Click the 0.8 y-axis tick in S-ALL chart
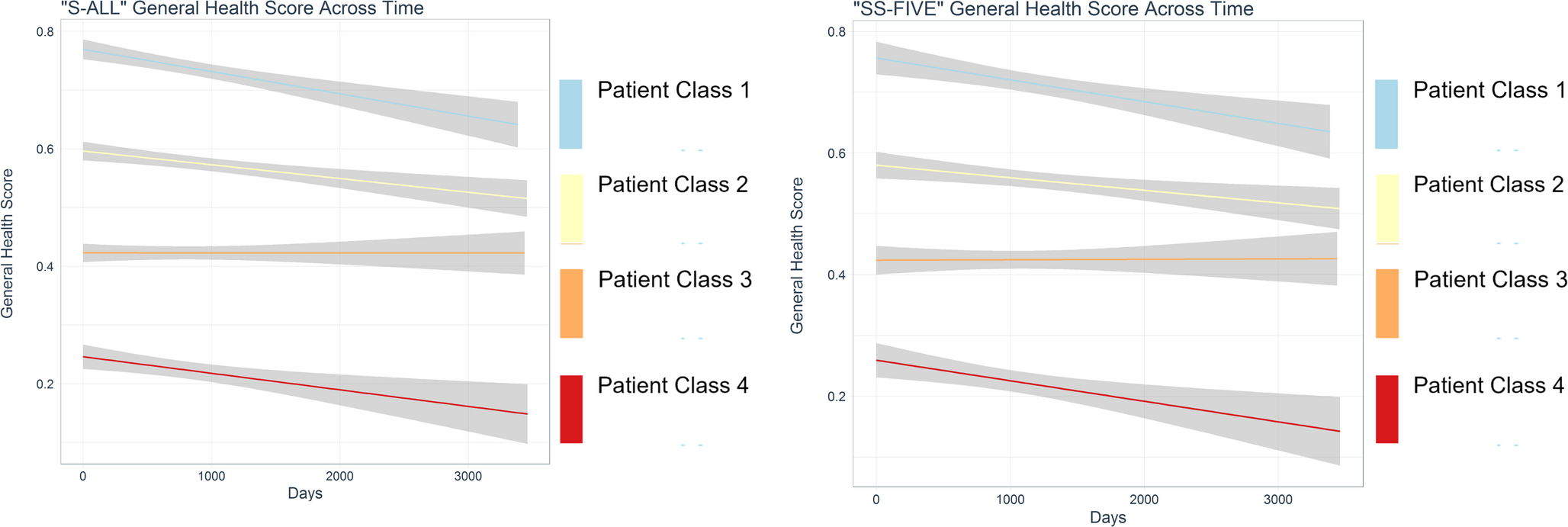 pos(45,32)
